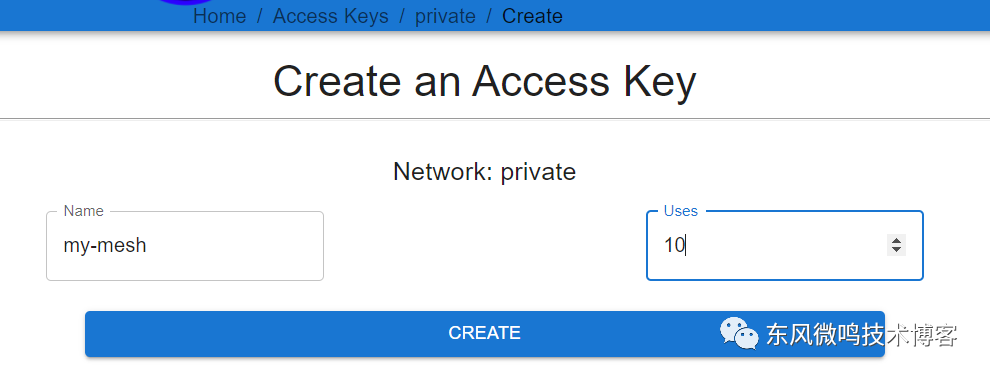Image resolution: width=990 pixels, height=379 pixels.
Task: Select the Create breadcrumb item
Action: 532,16
